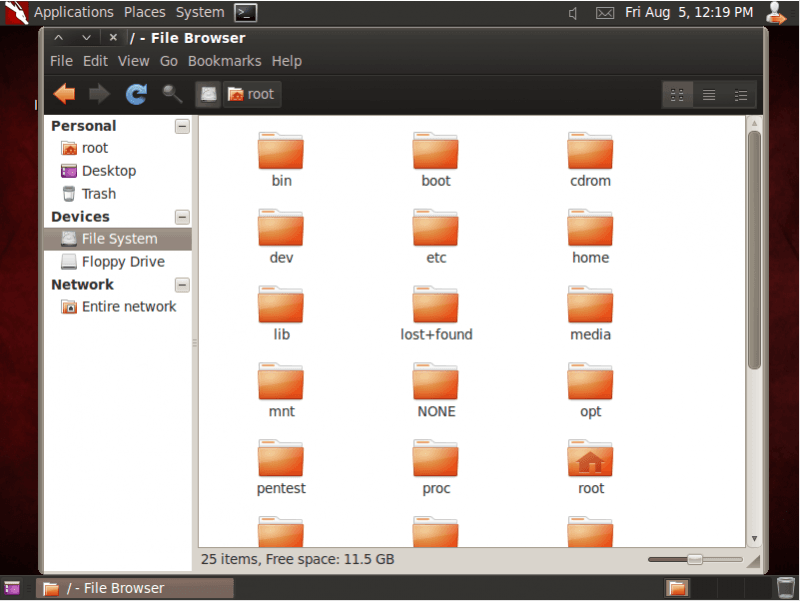The image size is (800, 601).
Task: Open the Go menu
Action: (x=169, y=61)
